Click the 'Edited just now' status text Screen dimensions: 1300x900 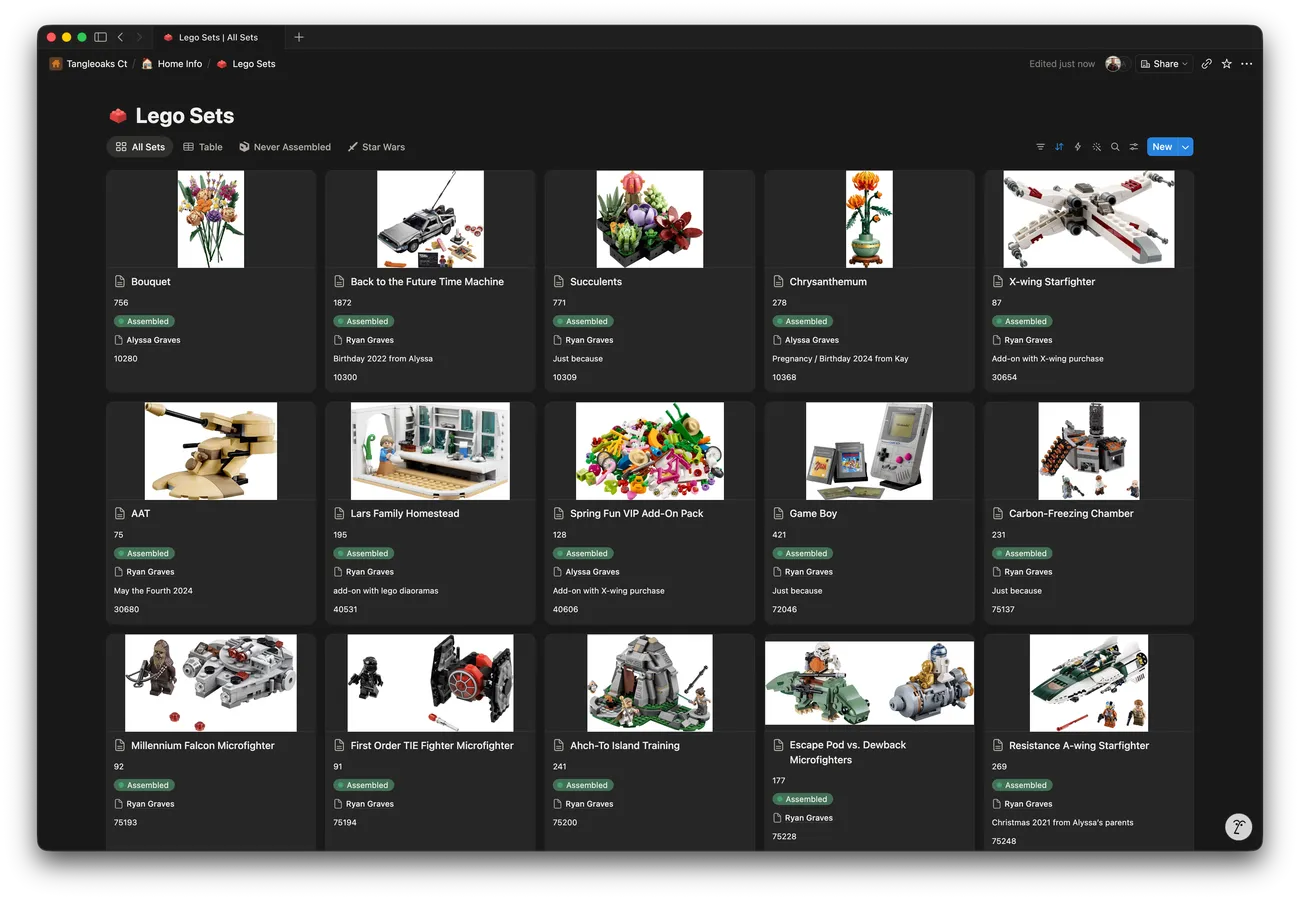tap(1062, 64)
